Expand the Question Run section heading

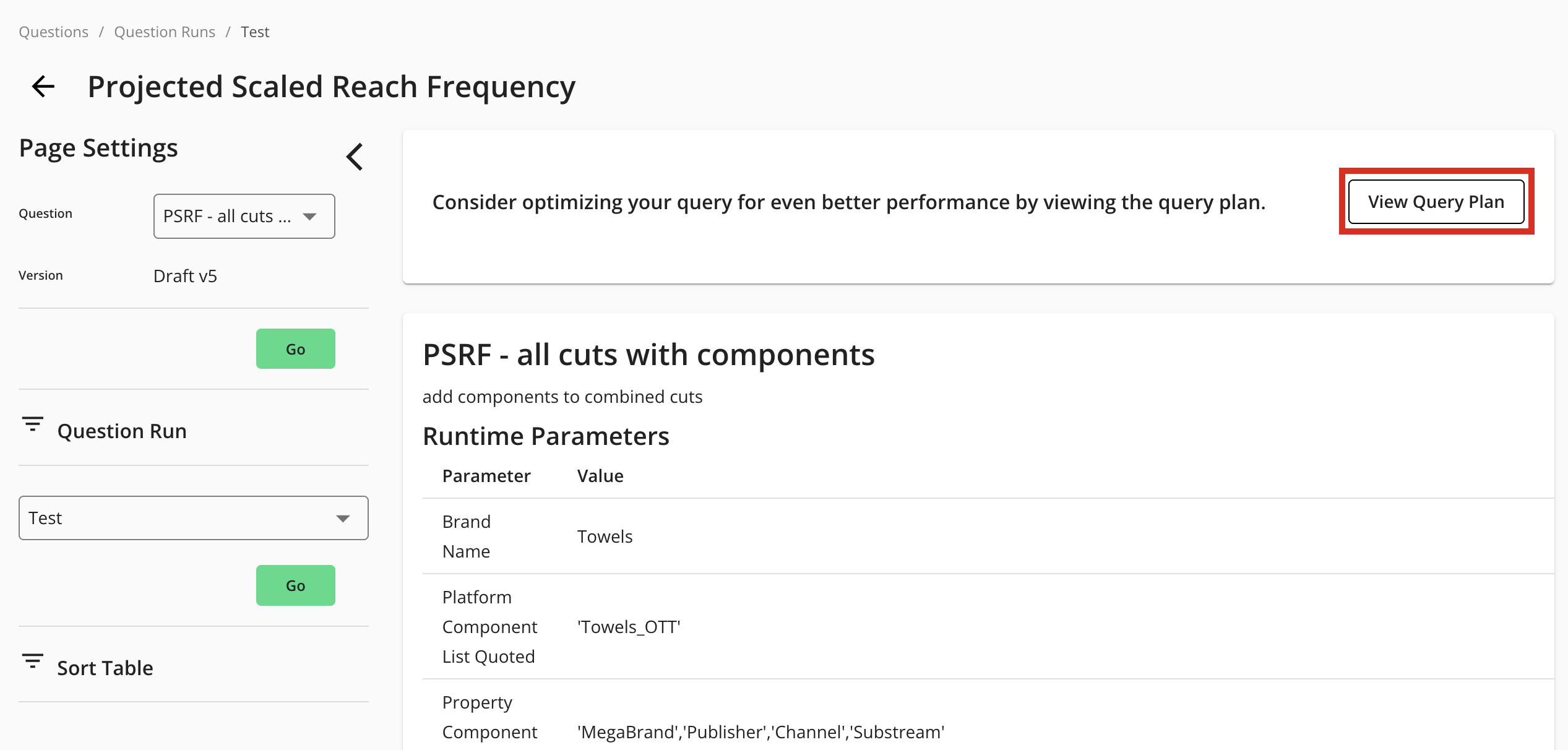pyautogui.click(x=122, y=431)
